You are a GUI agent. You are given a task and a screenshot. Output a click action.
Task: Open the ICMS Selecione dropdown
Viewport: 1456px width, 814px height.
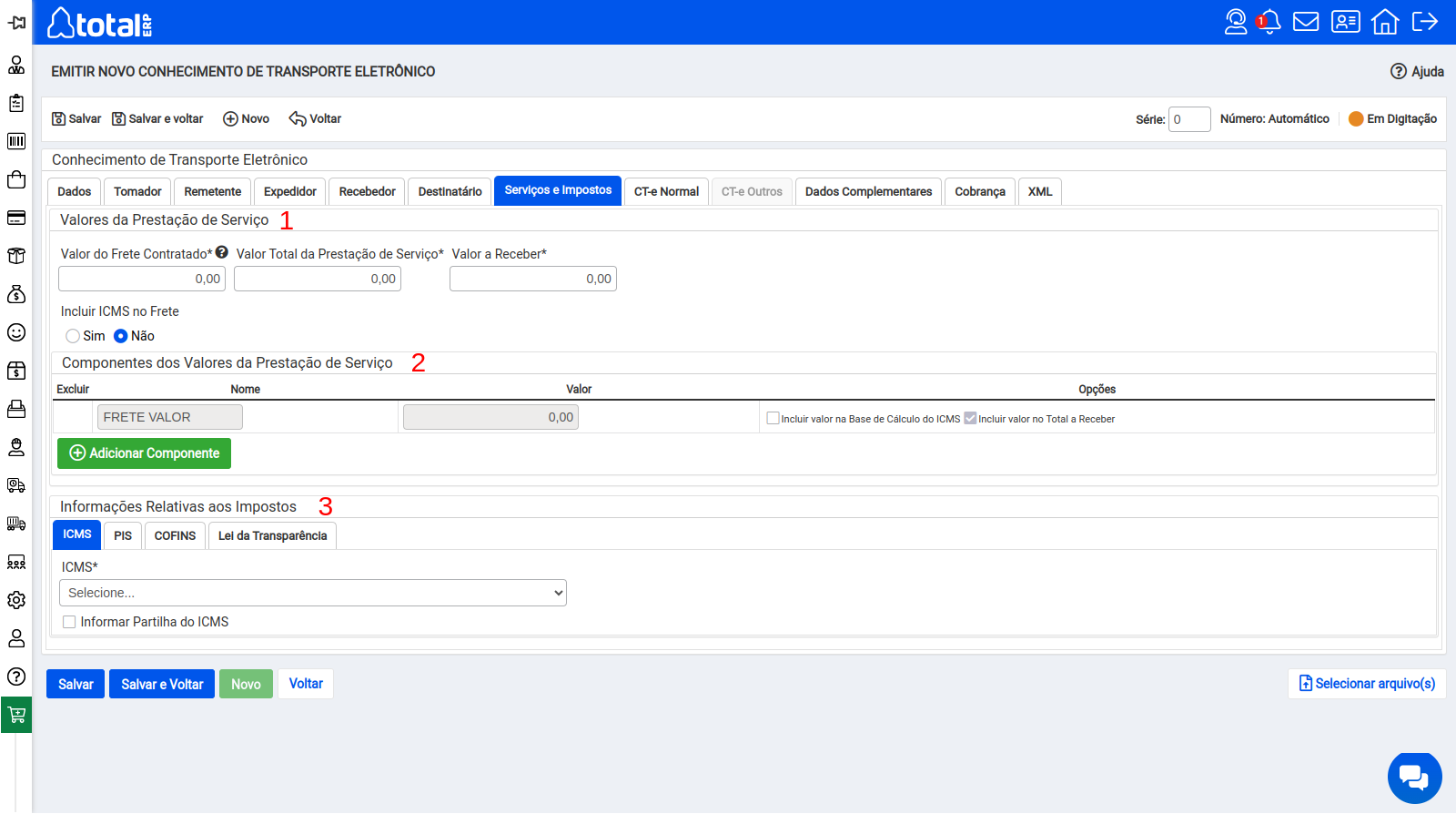pos(313,593)
